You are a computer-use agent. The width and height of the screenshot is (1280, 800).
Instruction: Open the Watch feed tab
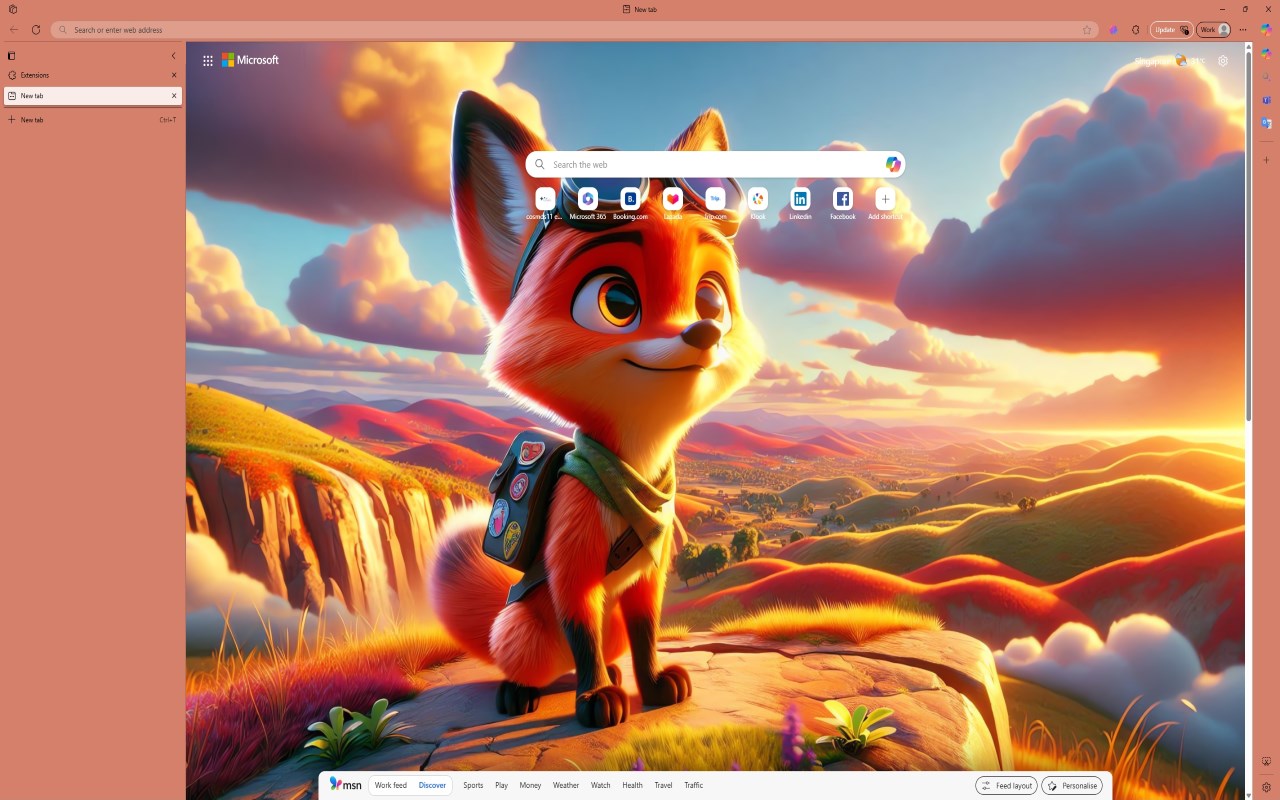point(600,785)
